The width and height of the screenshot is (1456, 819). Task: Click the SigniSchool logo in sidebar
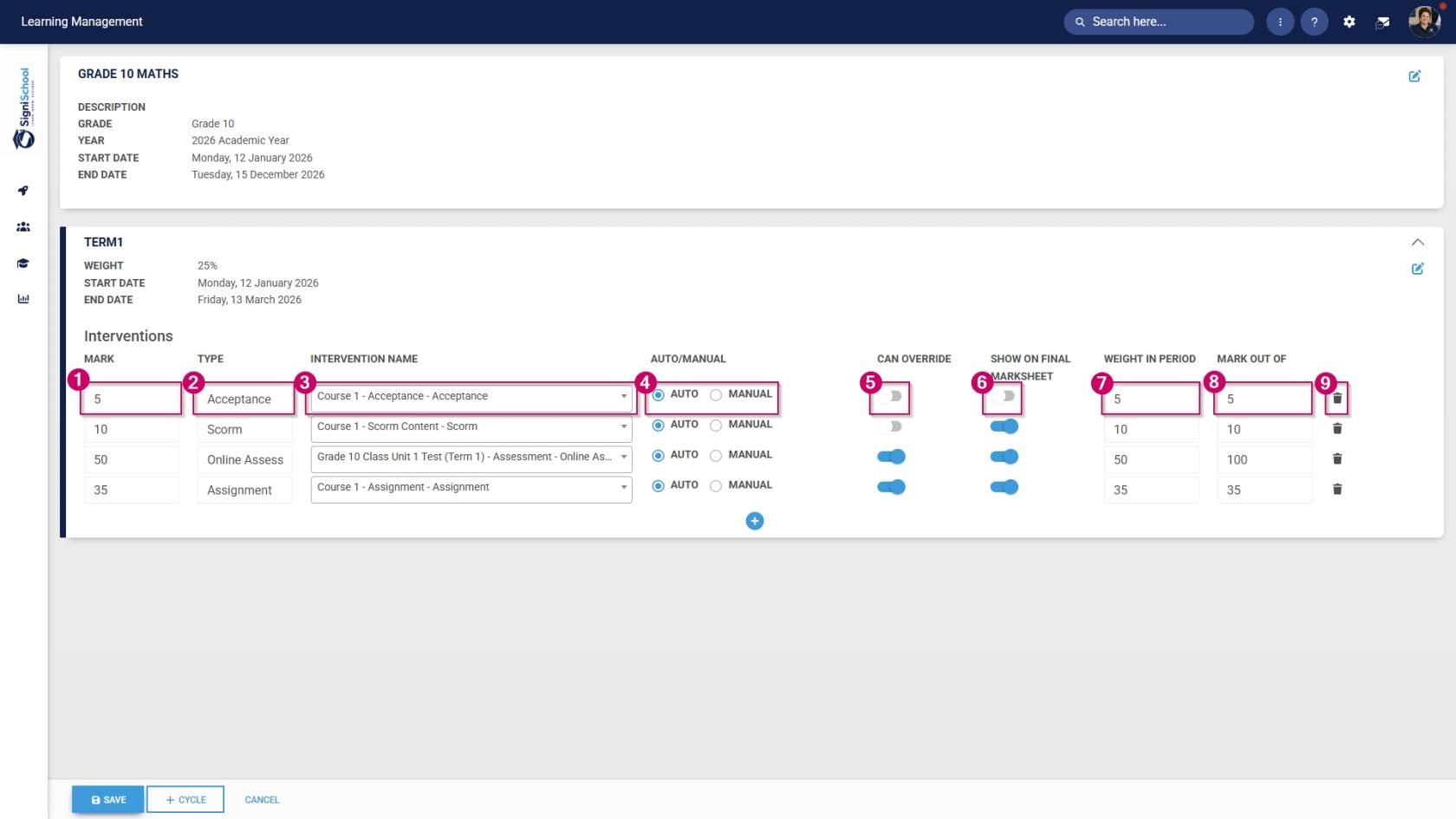click(x=24, y=108)
